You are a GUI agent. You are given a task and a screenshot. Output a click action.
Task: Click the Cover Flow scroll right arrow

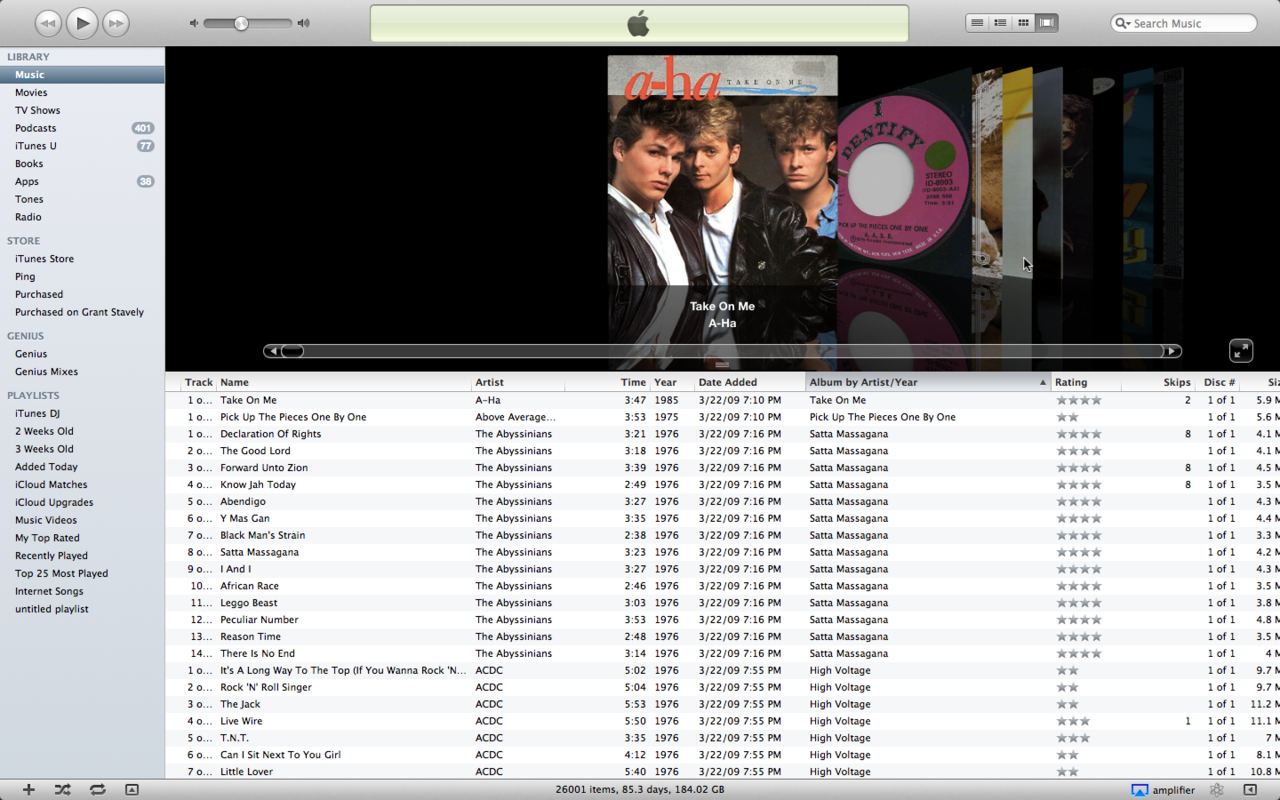(x=1172, y=351)
